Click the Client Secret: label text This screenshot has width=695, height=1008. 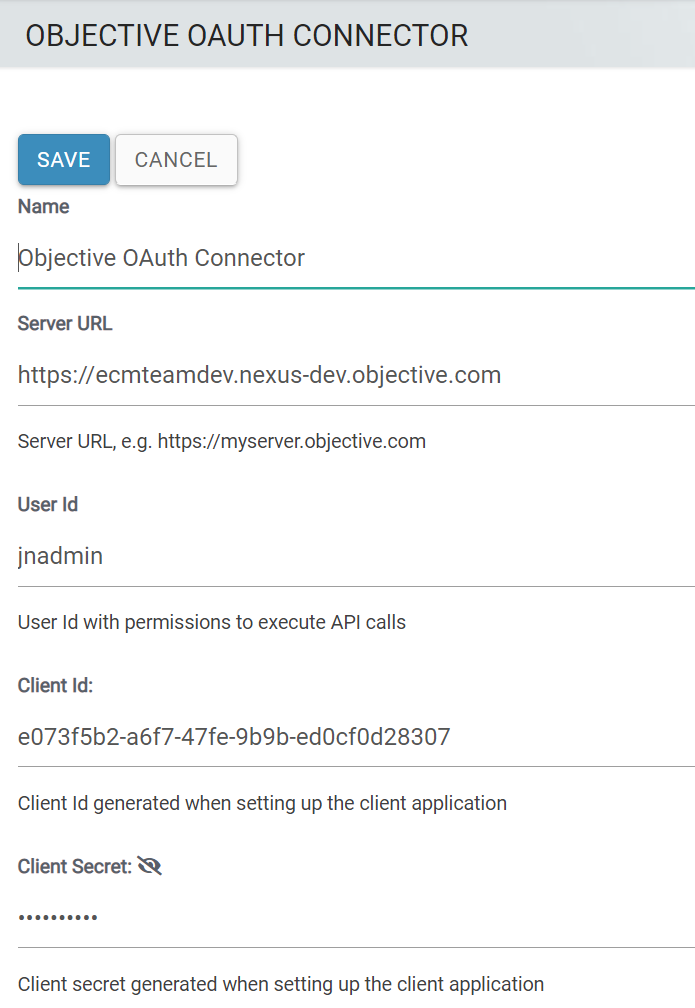coord(75,867)
